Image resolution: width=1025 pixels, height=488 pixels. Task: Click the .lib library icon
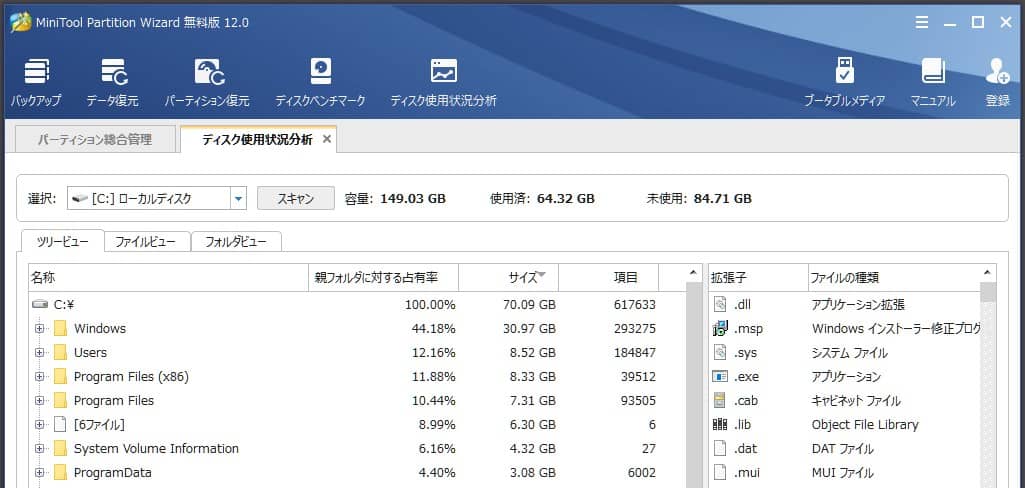(x=720, y=425)
